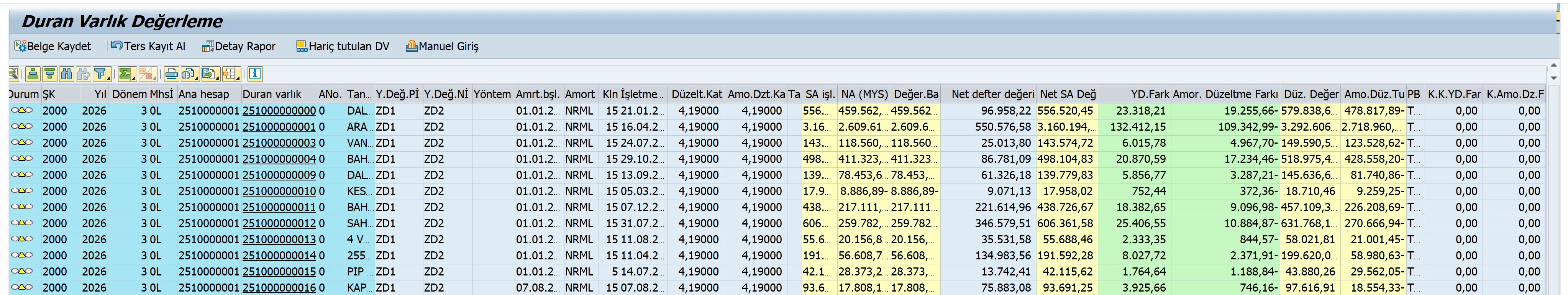Click Ters Kayıt Al to reverse posting

pos(148,46)
